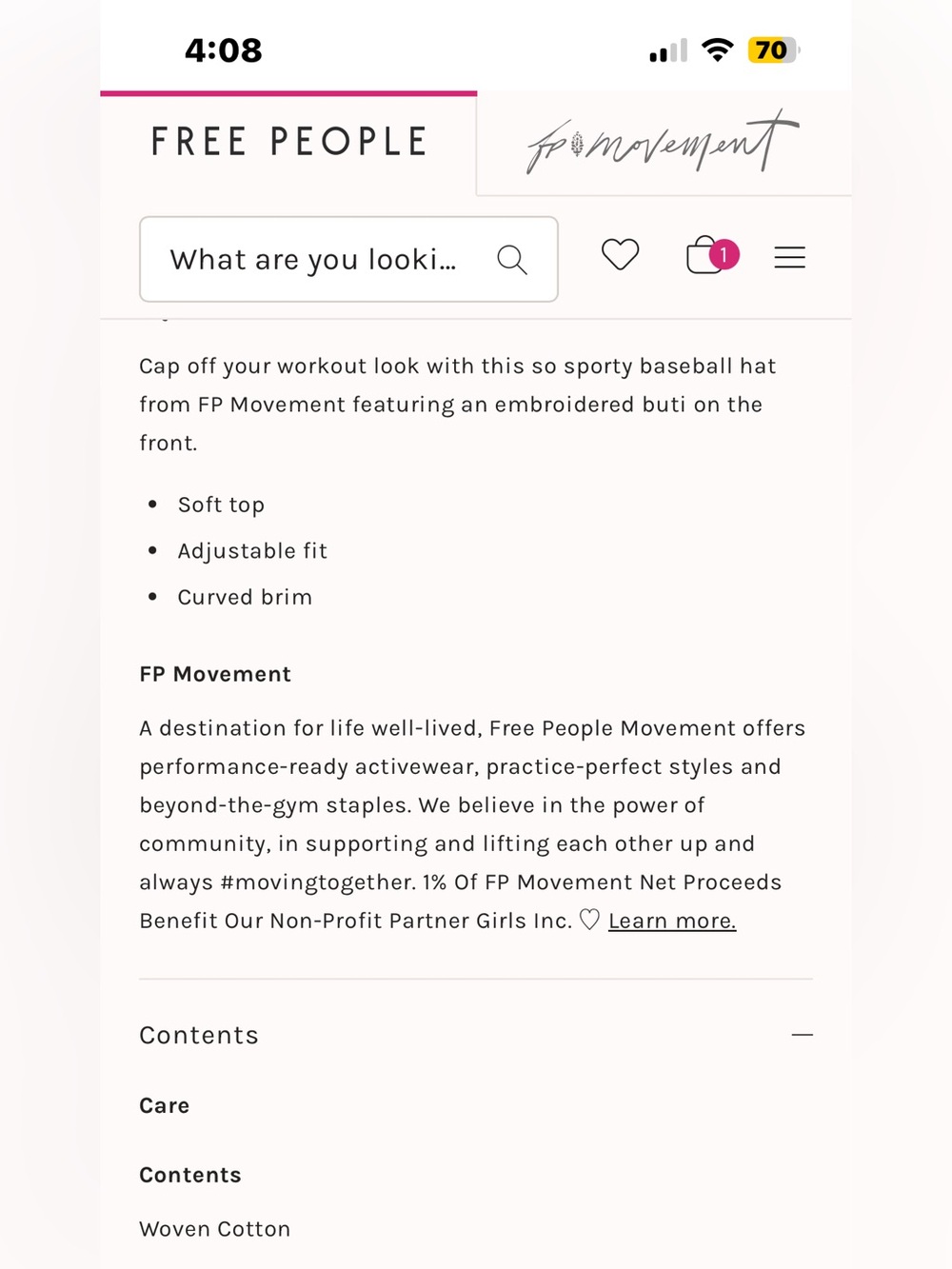Tap the heart symbol after Girls Inc.
The image size is (952, 1269).
(x=589, y=920)
